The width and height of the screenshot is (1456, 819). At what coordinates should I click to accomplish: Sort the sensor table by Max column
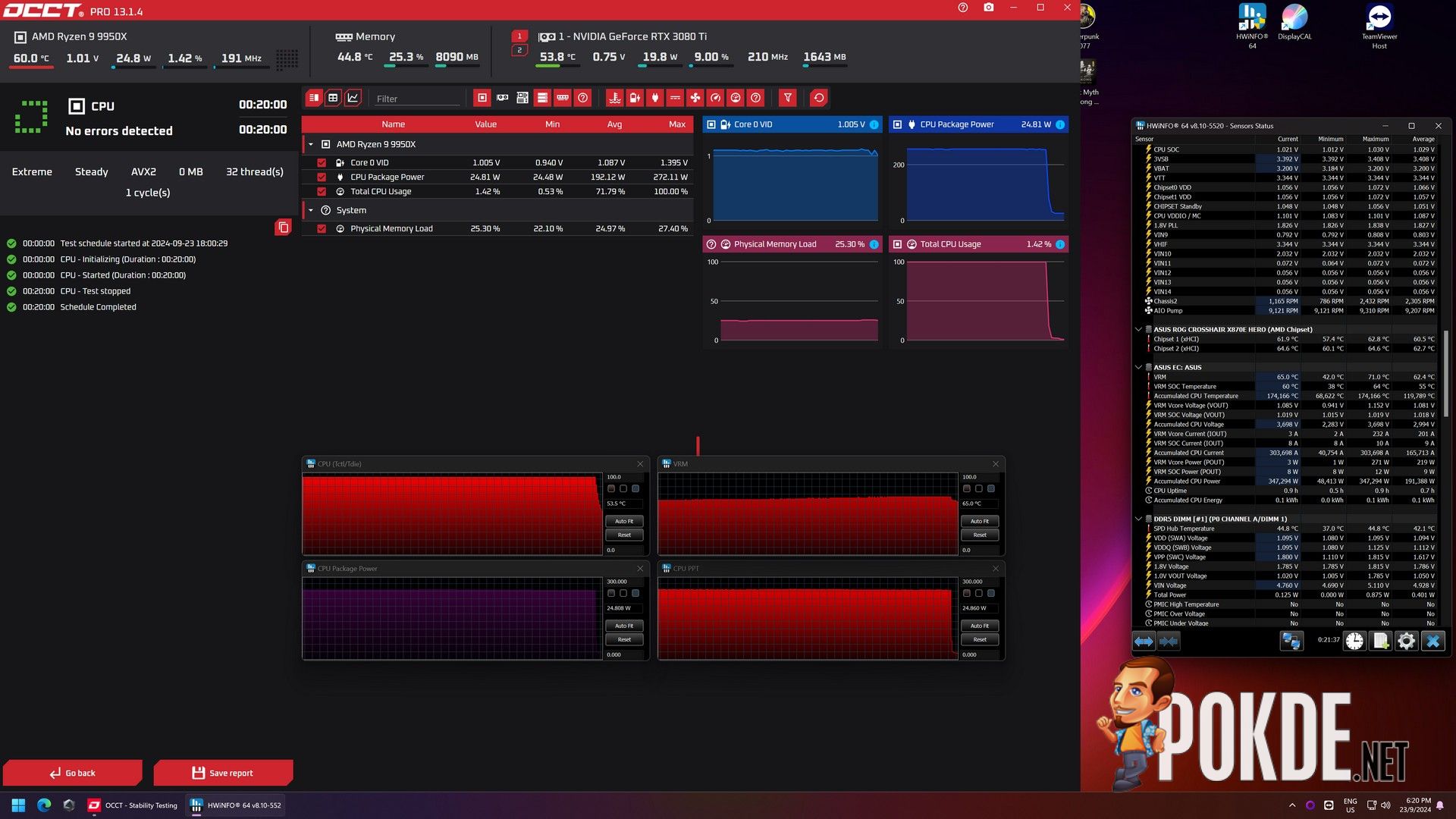click(x=677, y=124)
